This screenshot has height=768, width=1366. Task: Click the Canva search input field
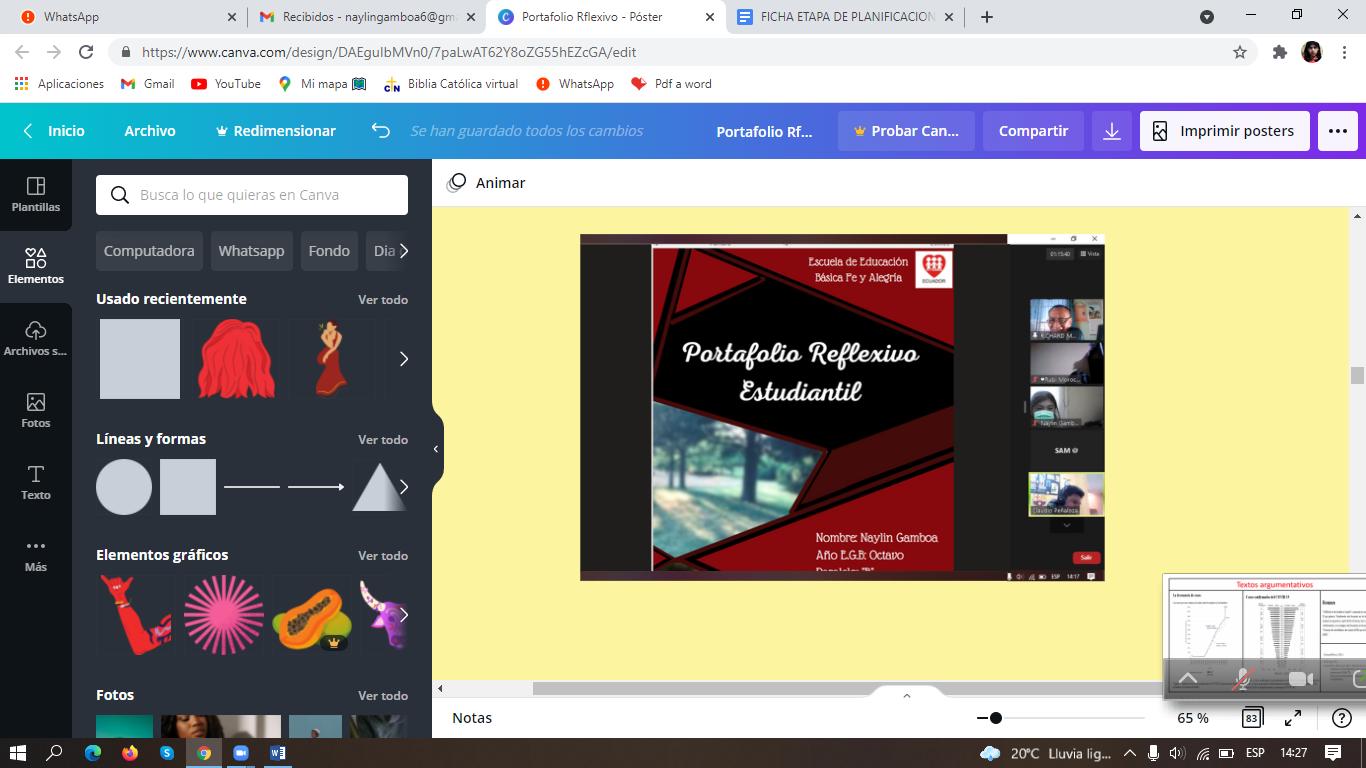pyautogui.click(x=252, y=195)
